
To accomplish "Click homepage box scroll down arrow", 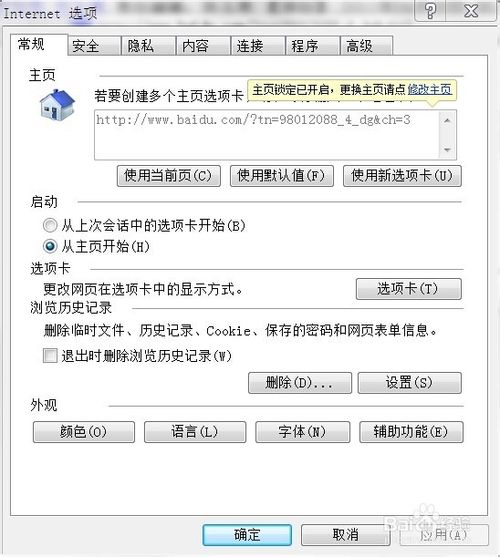I will pos(447,150).
